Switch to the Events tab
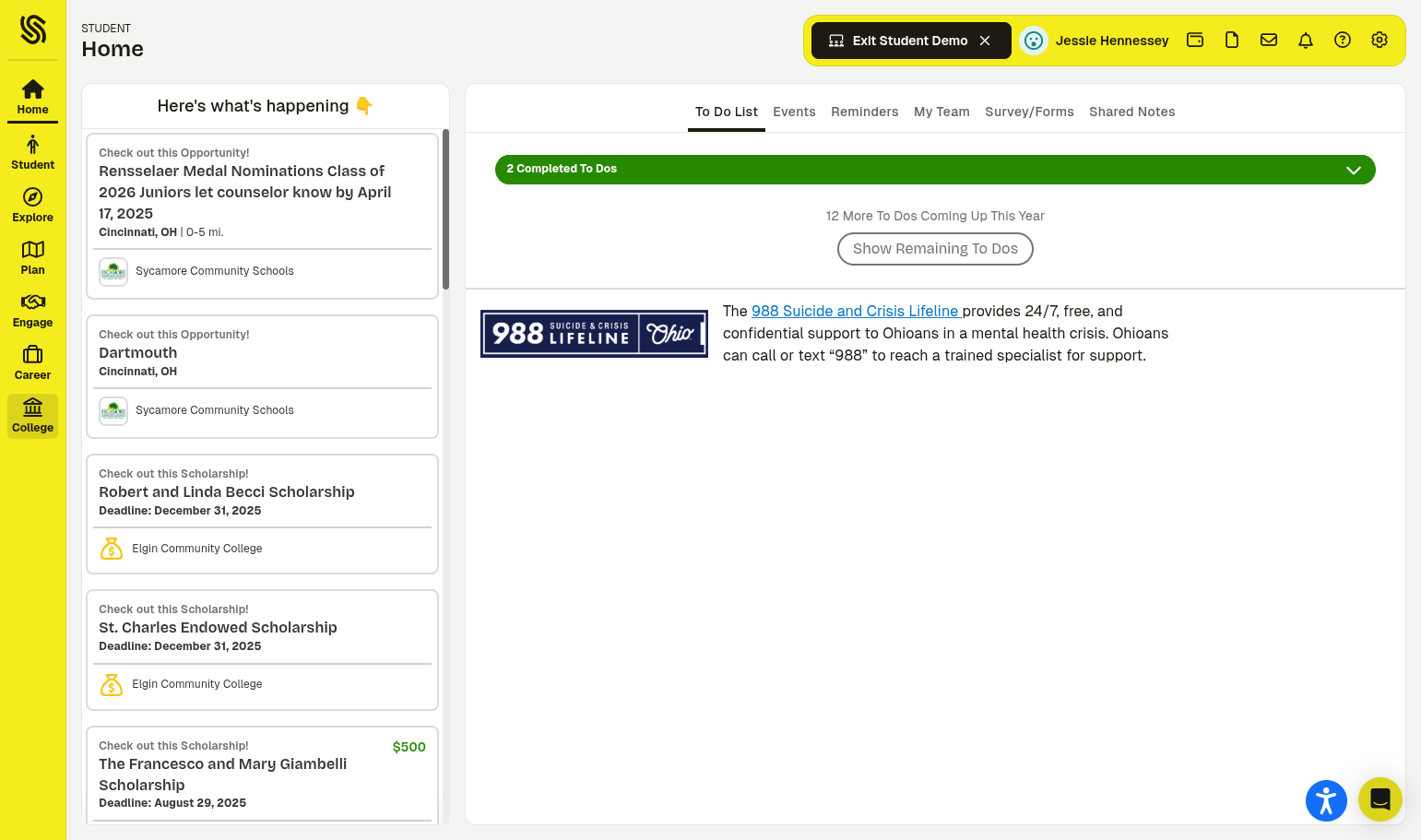Viewport: 1421px width, 840px height. tap(794, 112)
